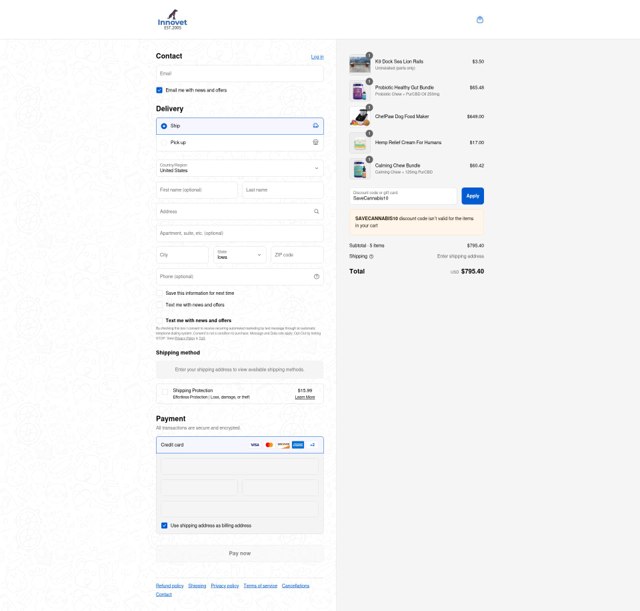640x611 pixels.
Task: Open Learn More for Shipping Protection
Action: (x=305, y=397)
